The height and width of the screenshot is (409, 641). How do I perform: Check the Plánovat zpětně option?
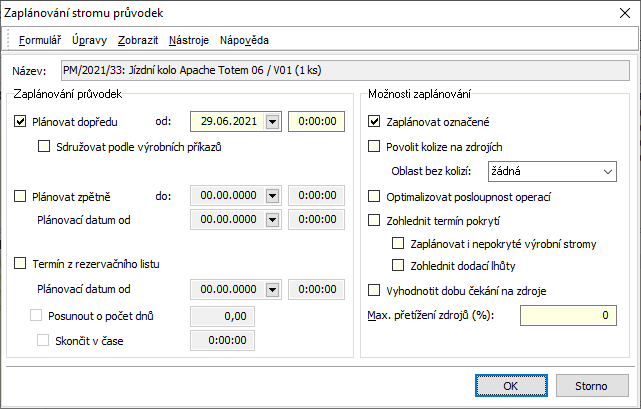click(x=22, y=196)
